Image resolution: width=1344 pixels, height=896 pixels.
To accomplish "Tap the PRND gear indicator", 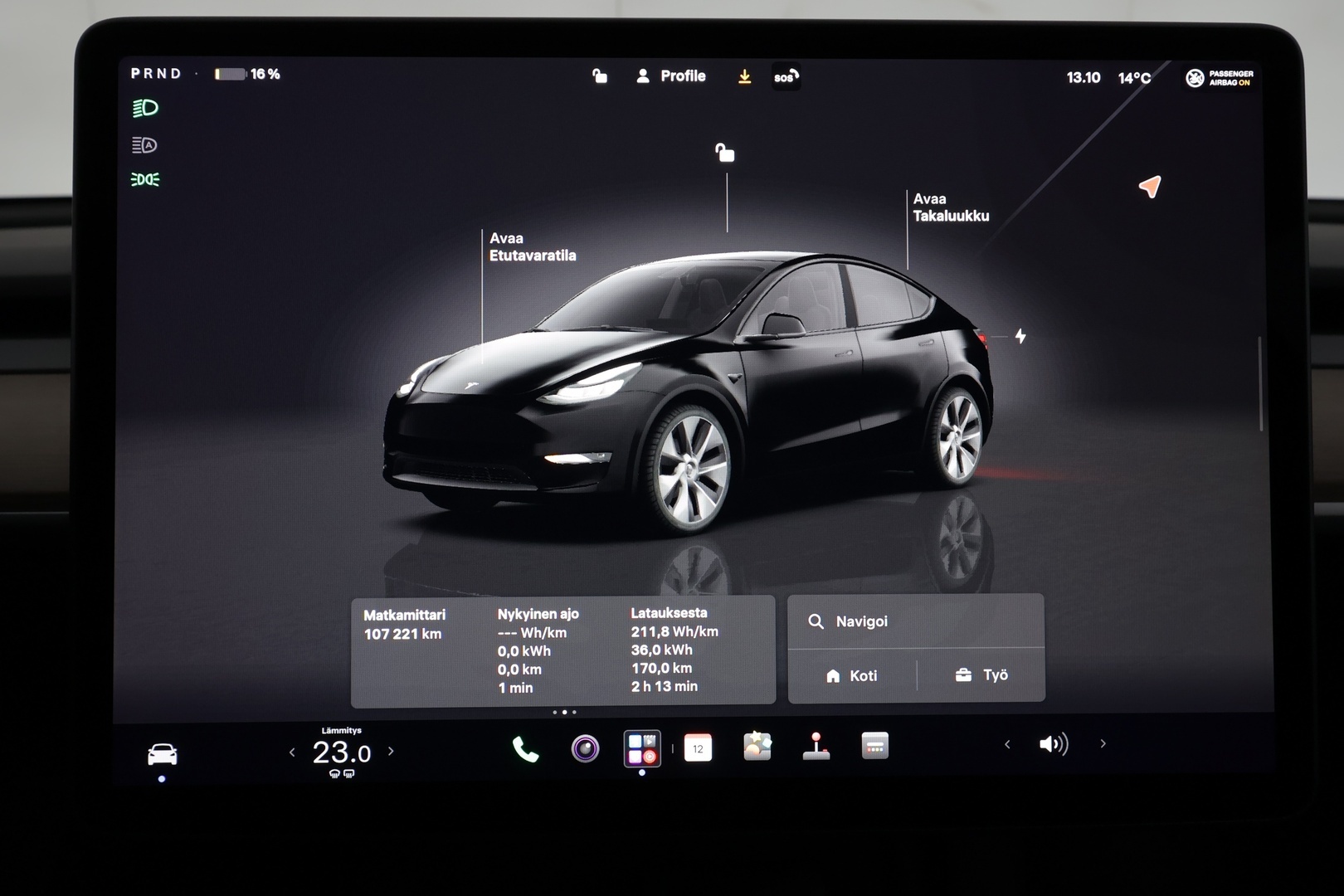I will [156, 73].
